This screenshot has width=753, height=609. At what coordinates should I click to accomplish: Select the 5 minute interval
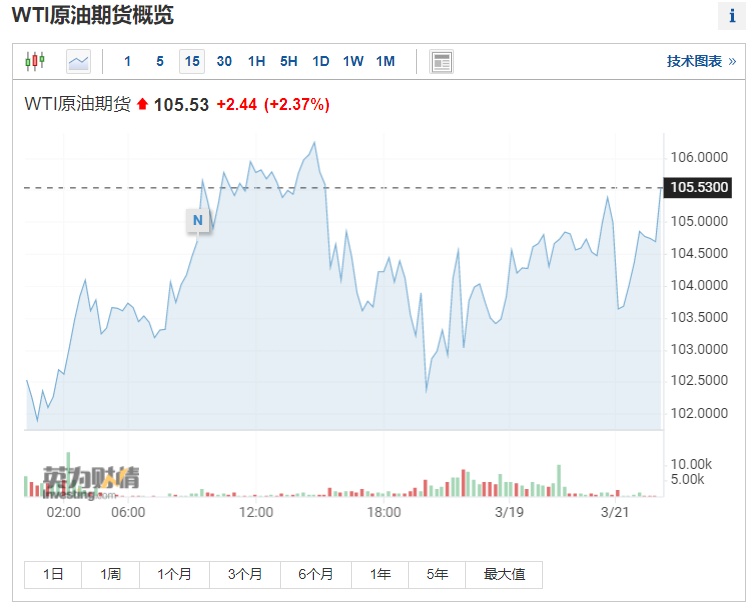[x=160, y=61]
